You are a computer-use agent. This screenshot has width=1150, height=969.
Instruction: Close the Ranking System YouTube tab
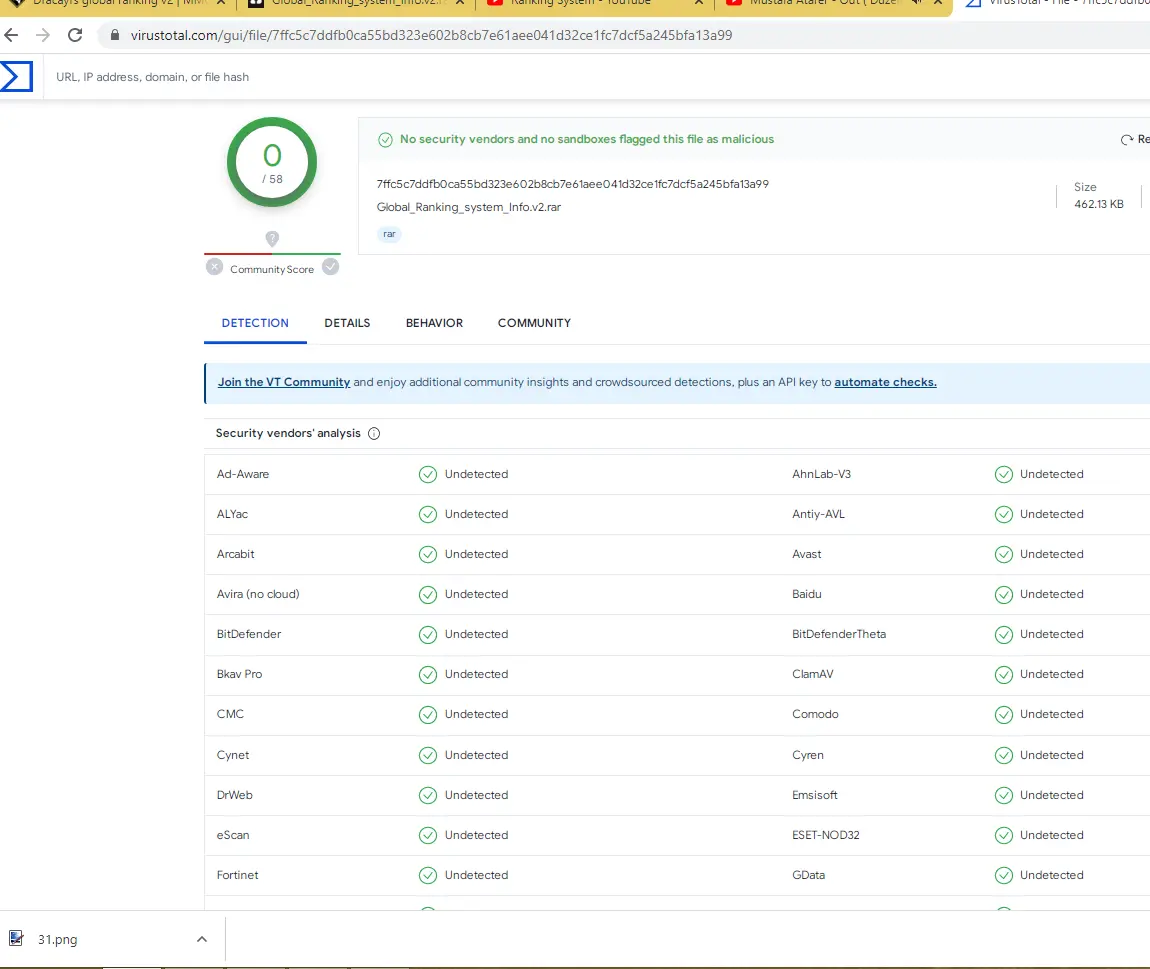tap(698, 3)
